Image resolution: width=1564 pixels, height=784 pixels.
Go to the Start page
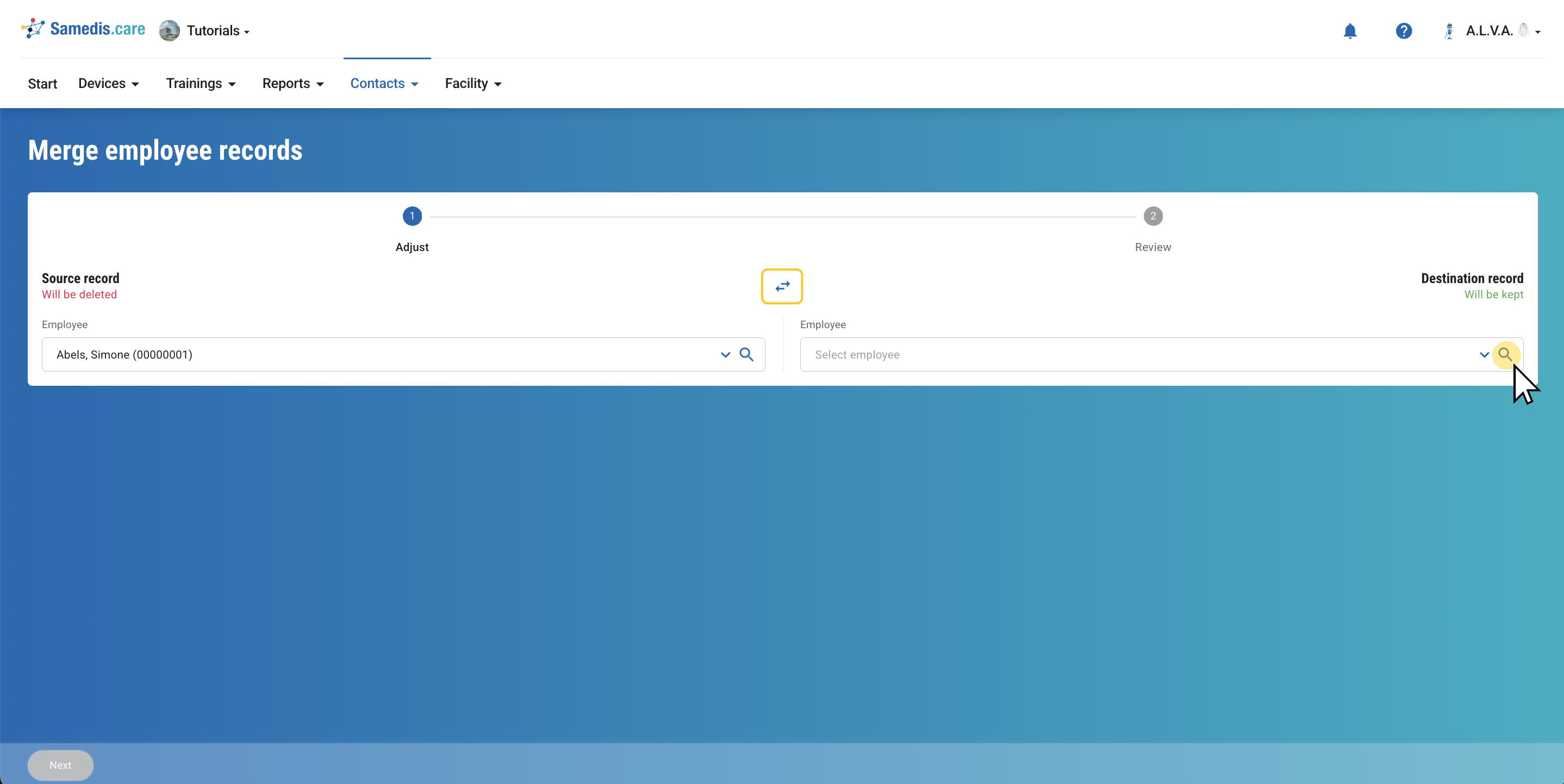point(42,84)
